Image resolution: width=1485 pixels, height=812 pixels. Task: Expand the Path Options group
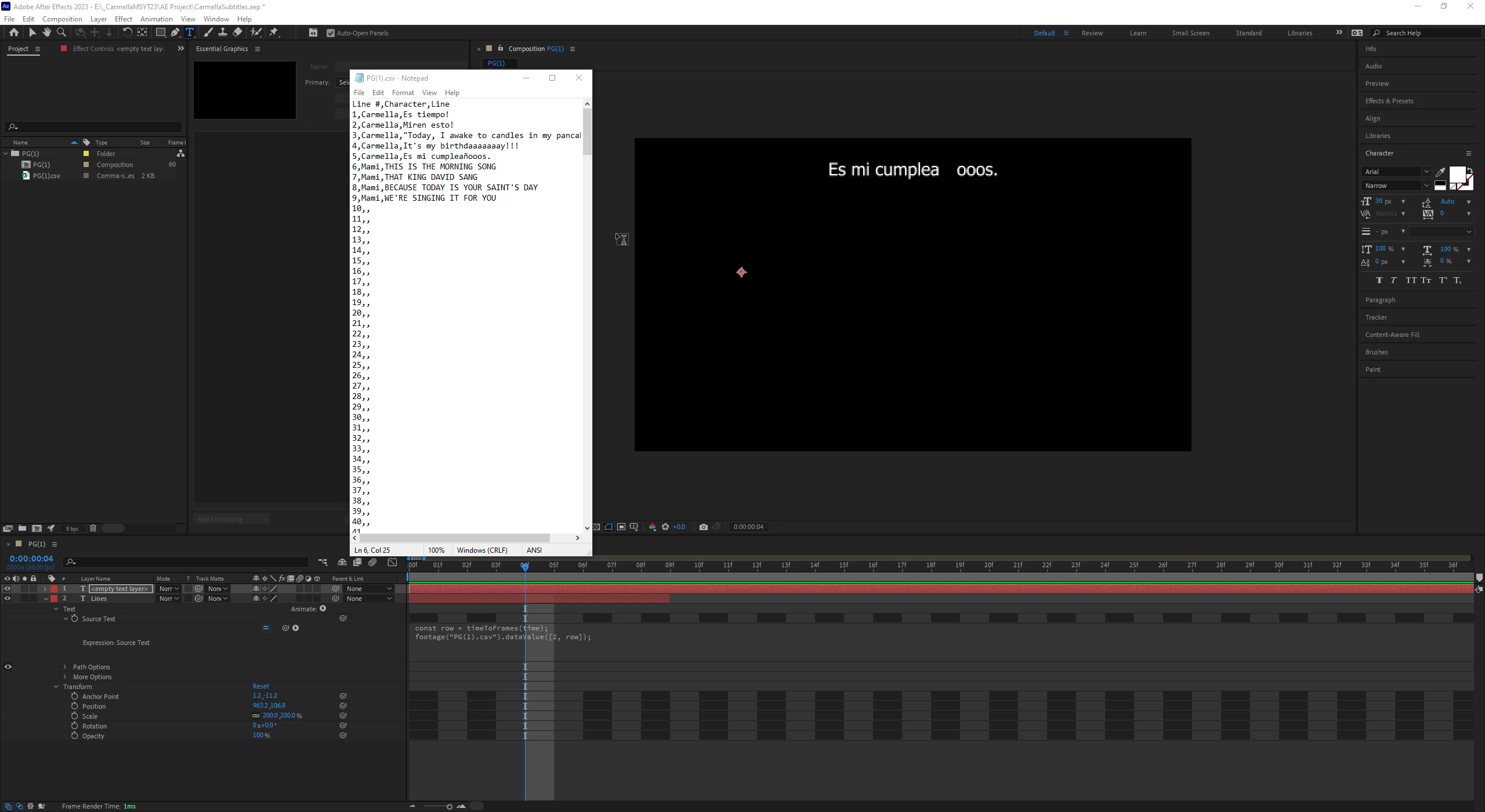65,667
